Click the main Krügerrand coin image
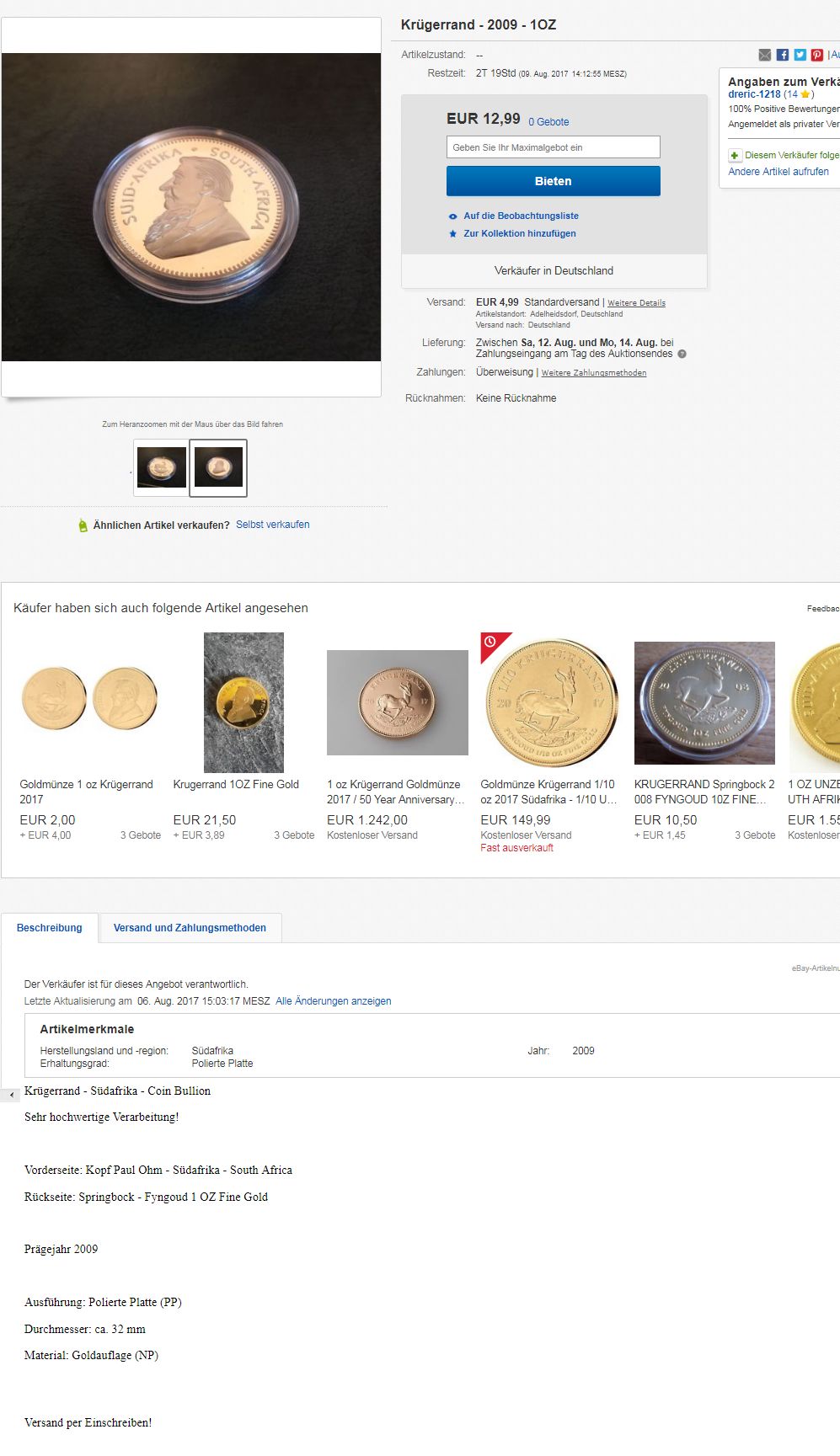The height and width of the screenshot is (1456, 840). pyautogui.click(x=191, y=207)
